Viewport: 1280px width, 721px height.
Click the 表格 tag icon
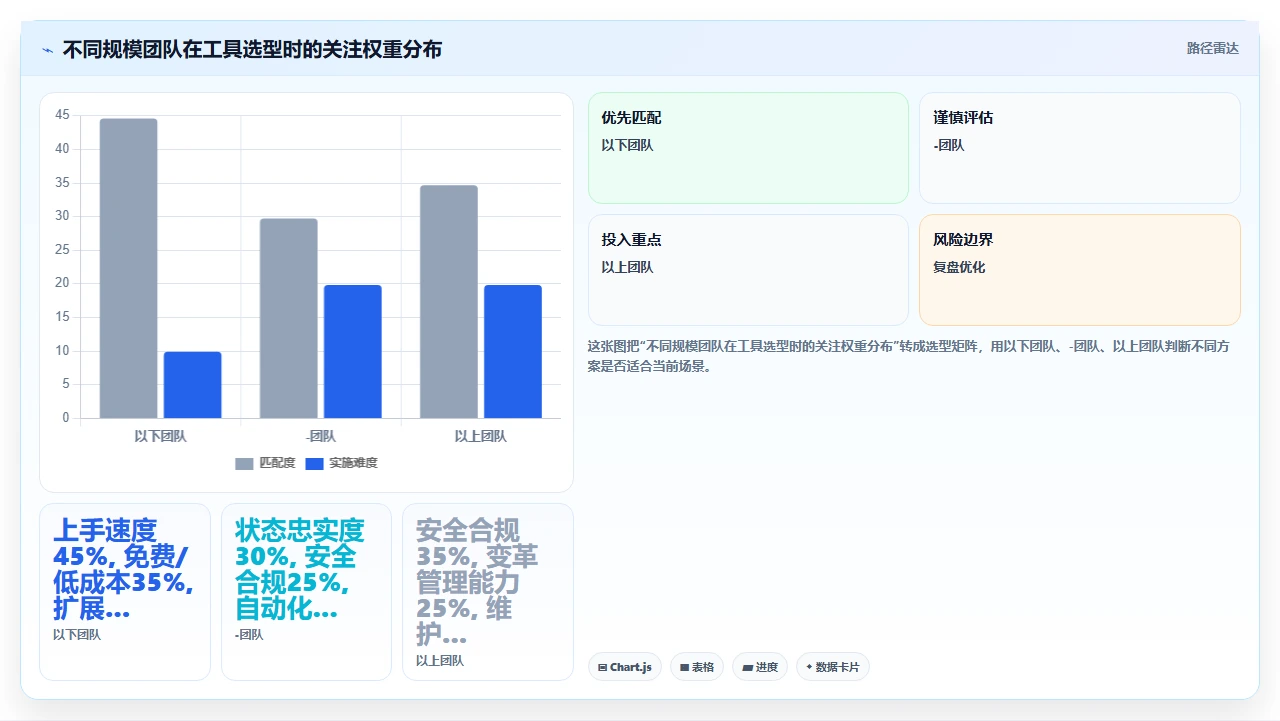pyautogui.click(x=684, y=667)
